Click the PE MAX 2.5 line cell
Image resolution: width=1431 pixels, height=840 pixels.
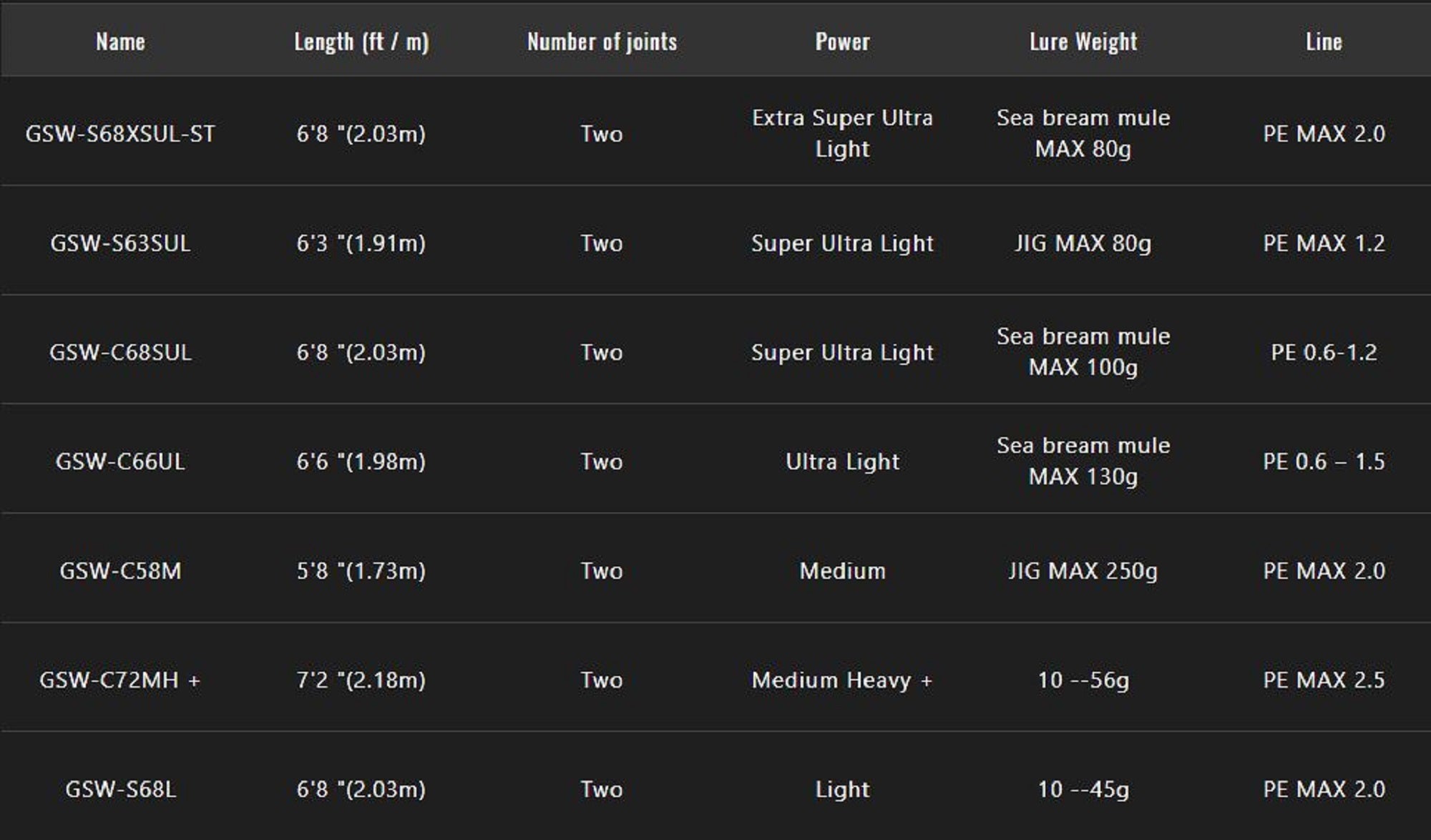[1324, 680]
